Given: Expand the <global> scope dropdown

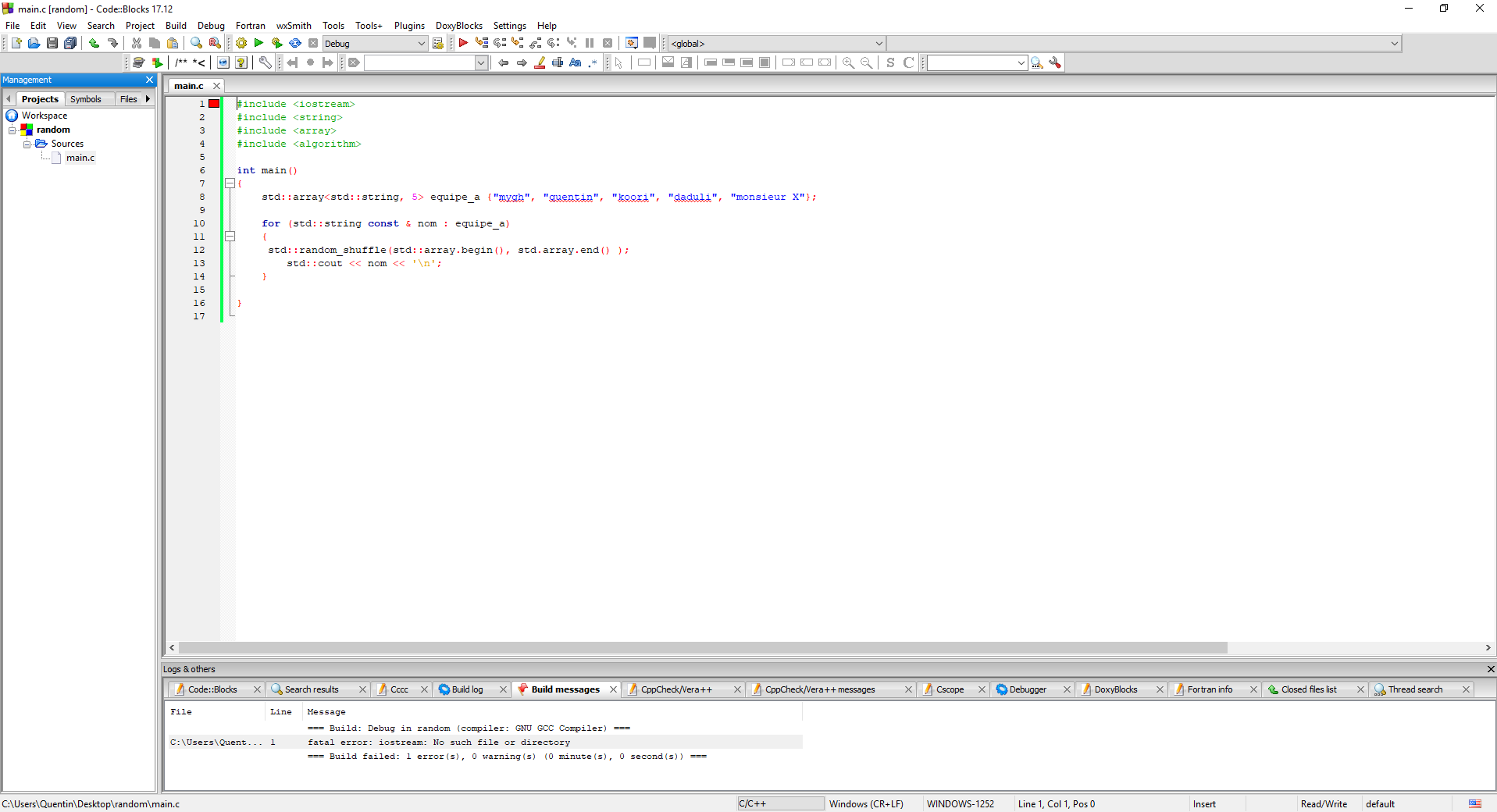Looking at the screenshot, I should click(x=879, y=44).
